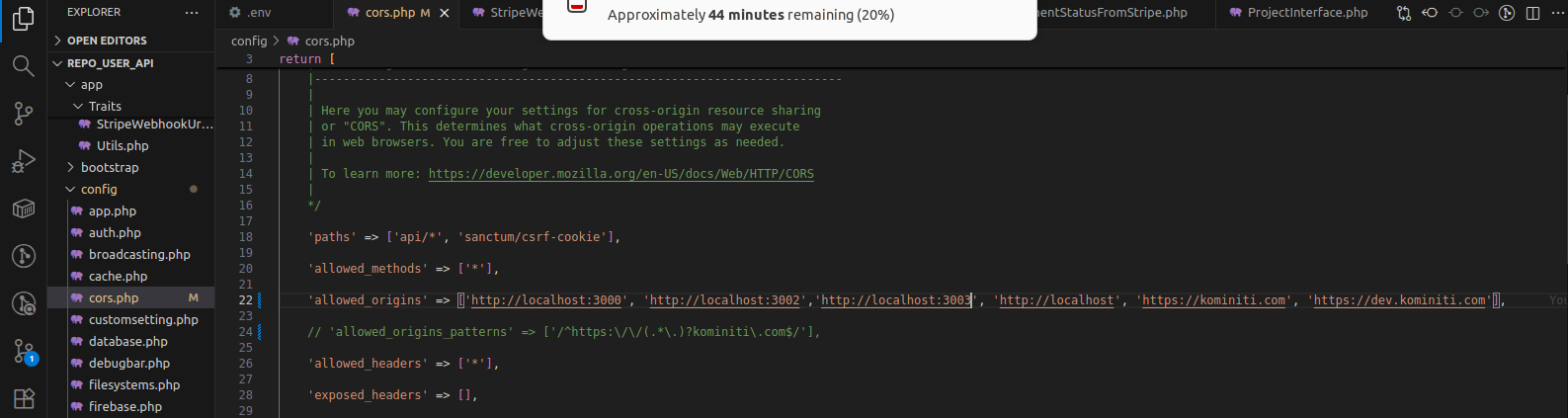Open the Run and Debug view

coord(23,161)
